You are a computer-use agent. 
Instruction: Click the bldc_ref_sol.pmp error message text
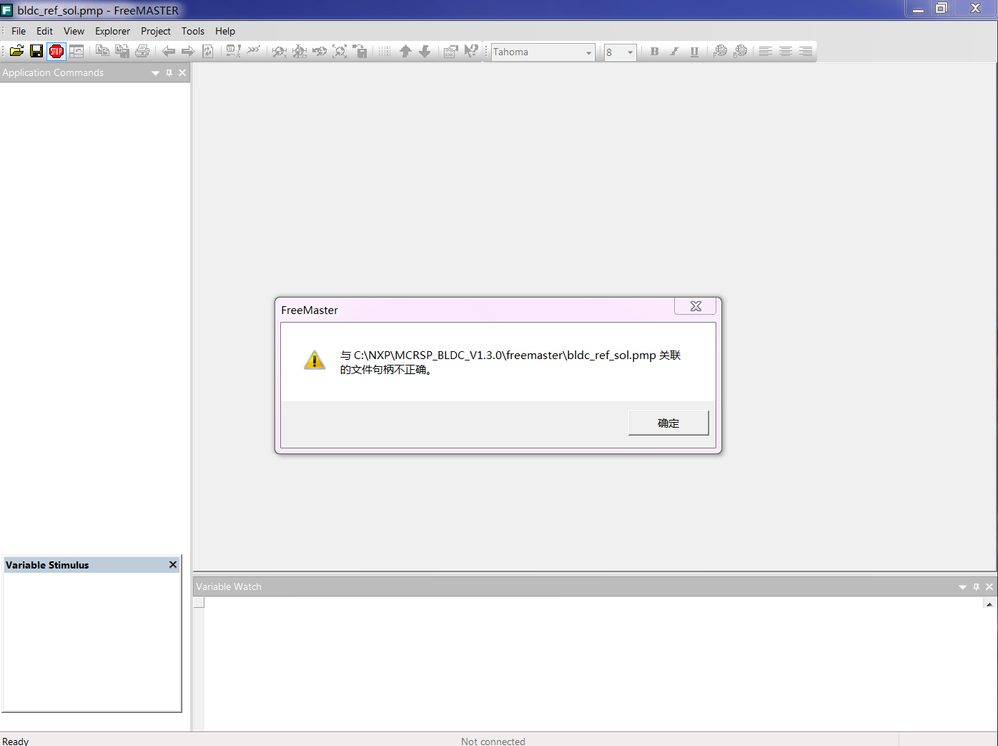pos(510,362)
